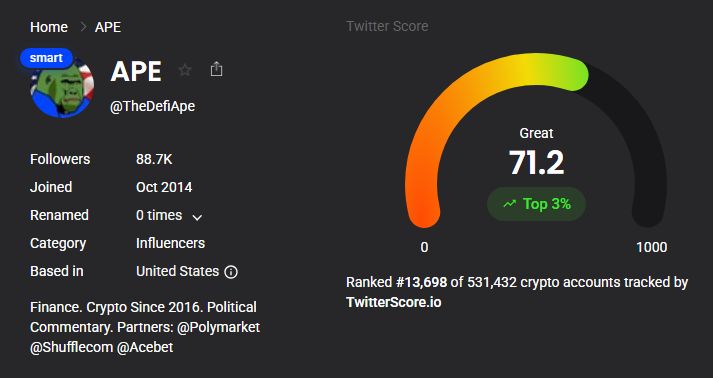Click the Renamed label

click(59, 215)
